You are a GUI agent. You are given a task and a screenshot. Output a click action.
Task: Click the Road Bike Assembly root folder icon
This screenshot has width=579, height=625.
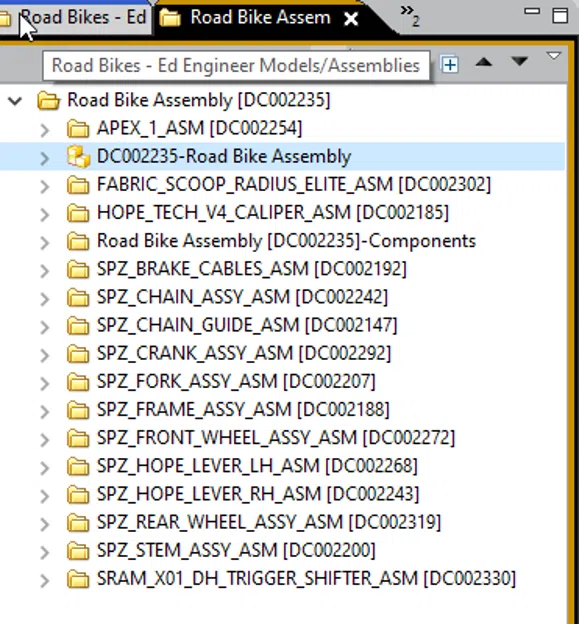[x=48, y=100]
